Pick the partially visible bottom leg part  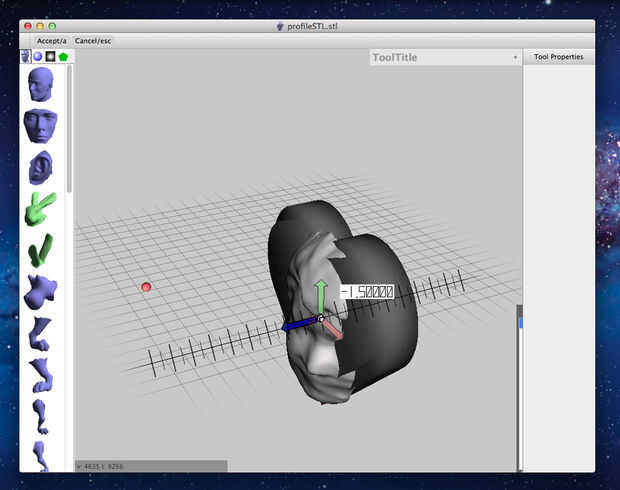(x=41, y=456)
